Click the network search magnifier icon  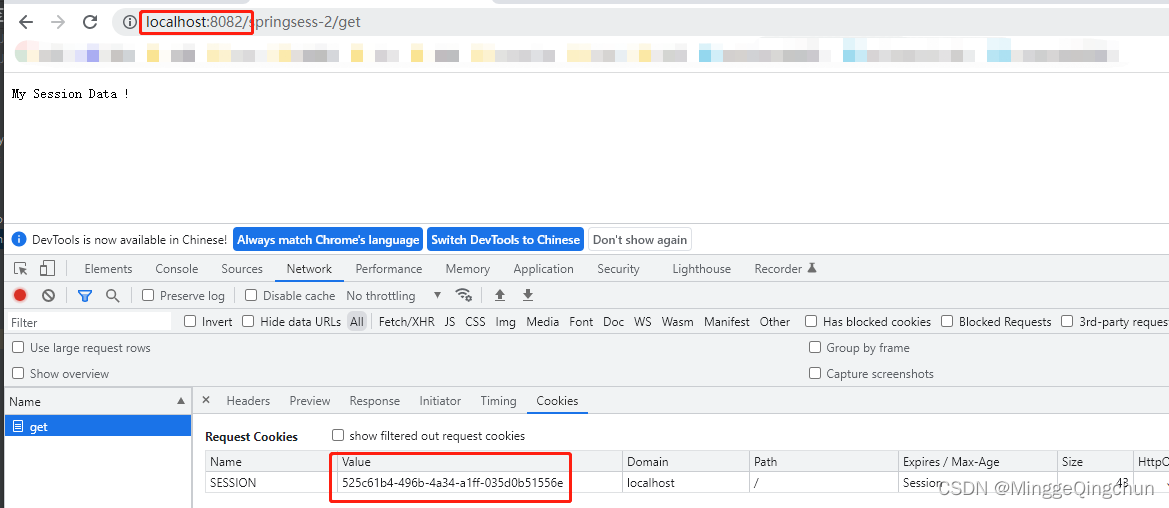tap(113, 295)
